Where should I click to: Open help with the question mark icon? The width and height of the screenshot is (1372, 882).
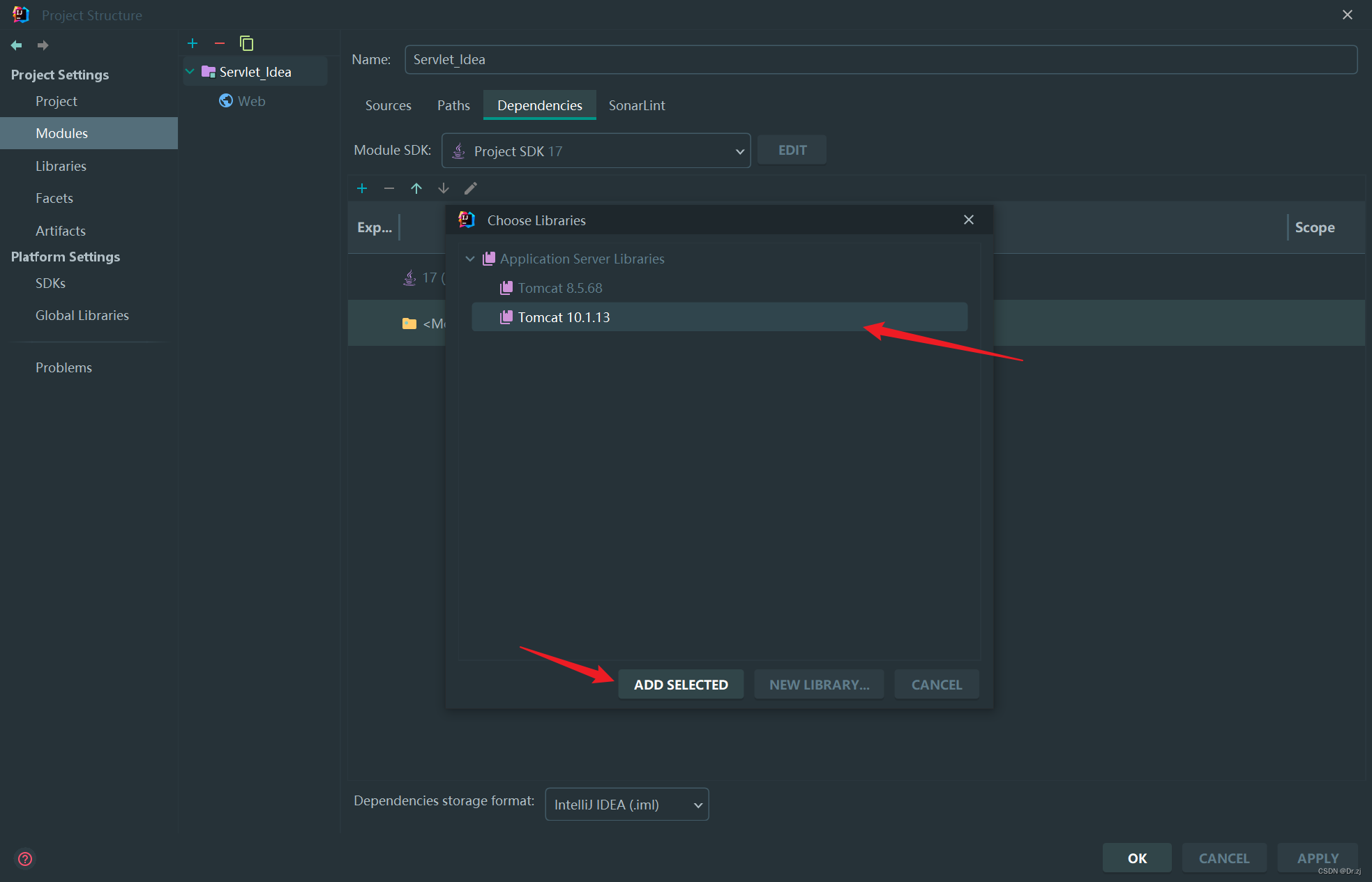click(25, 859)
